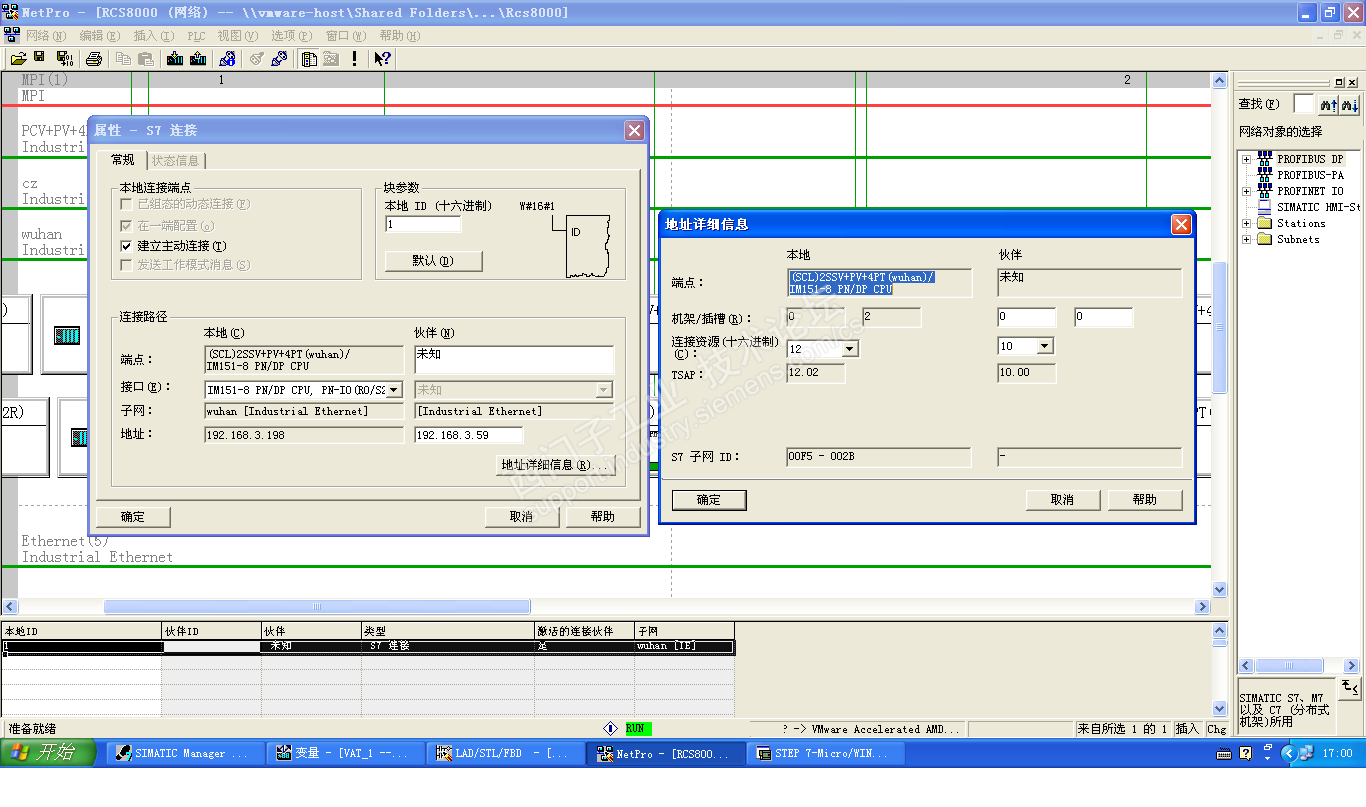The image size is (1366, 807).
Task: Click 确定 in the address details dialog
Action: pos(709,500)
